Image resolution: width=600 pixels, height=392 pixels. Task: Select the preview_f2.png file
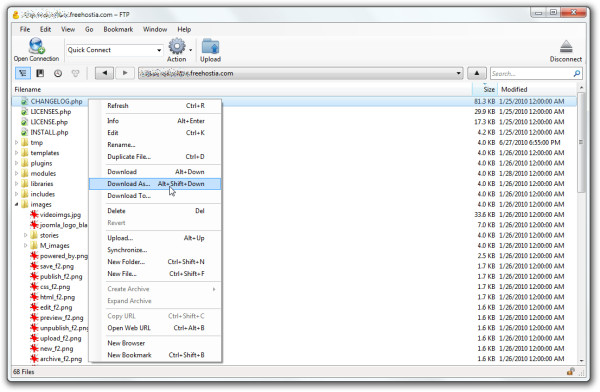[61, 318]
